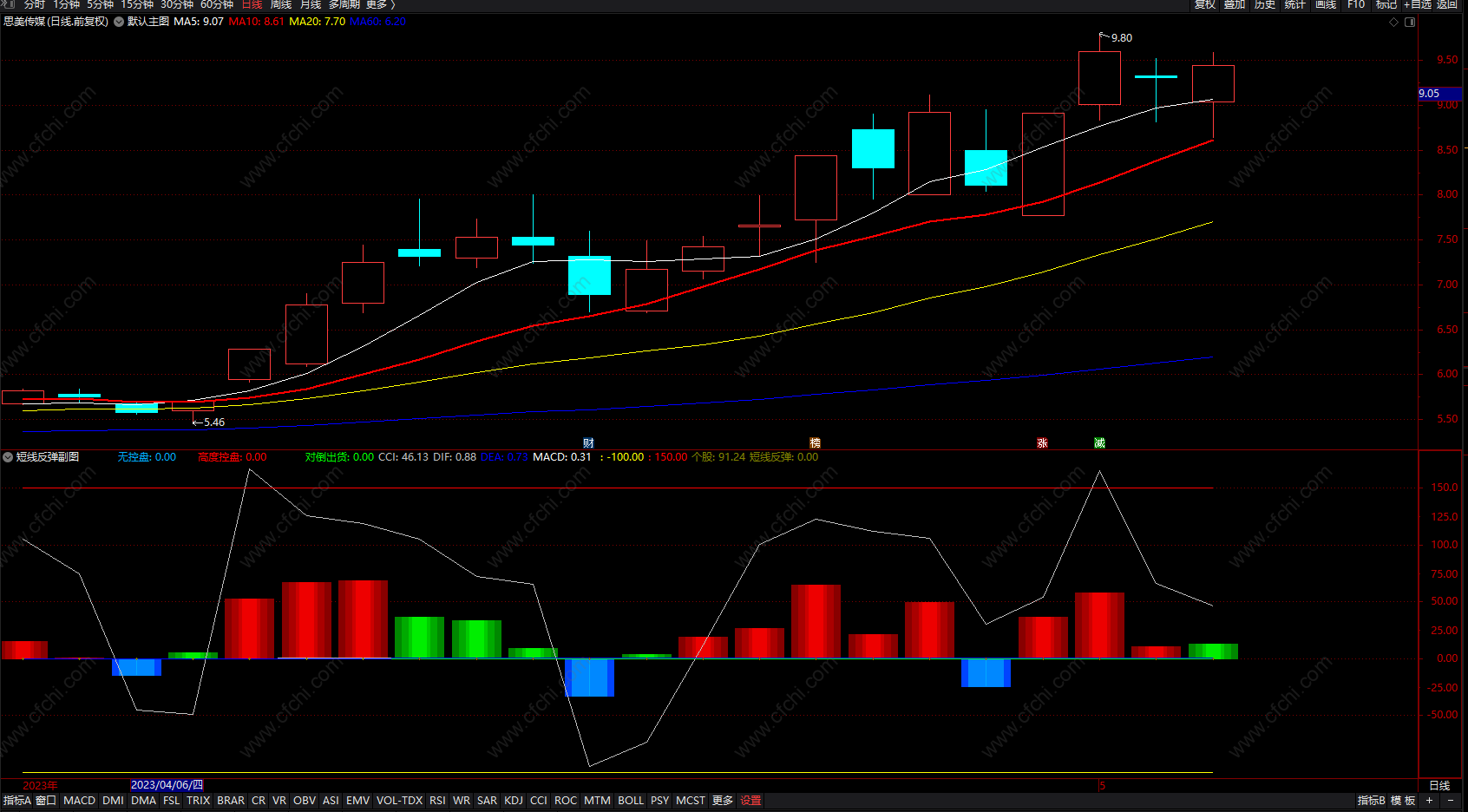1468x812 pixels.
Task: Click the 叠加 overlay button
Action: (x=1235, y=4)
